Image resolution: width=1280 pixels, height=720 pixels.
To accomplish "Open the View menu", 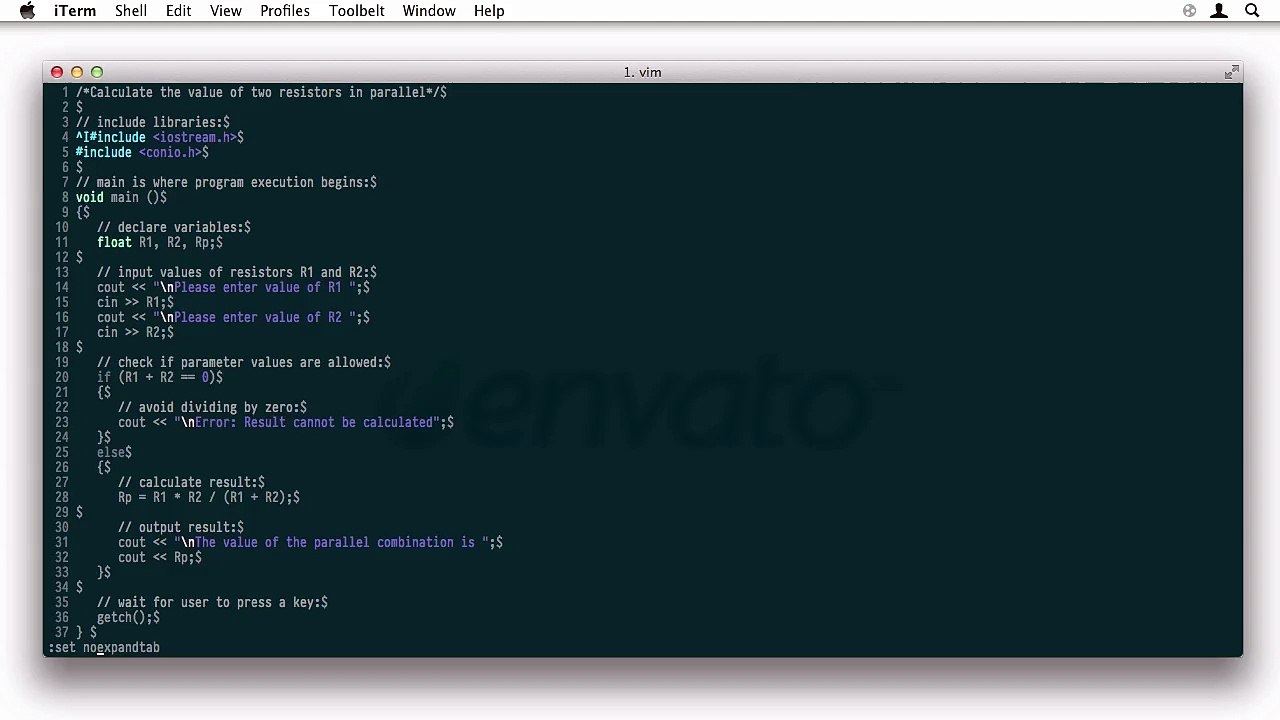I will (226, 11).
